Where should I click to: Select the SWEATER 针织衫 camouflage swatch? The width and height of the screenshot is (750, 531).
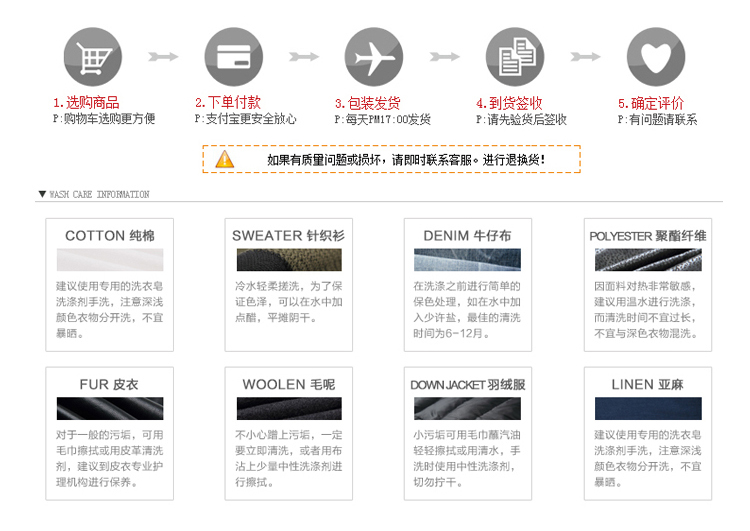[x=288, y=260]
